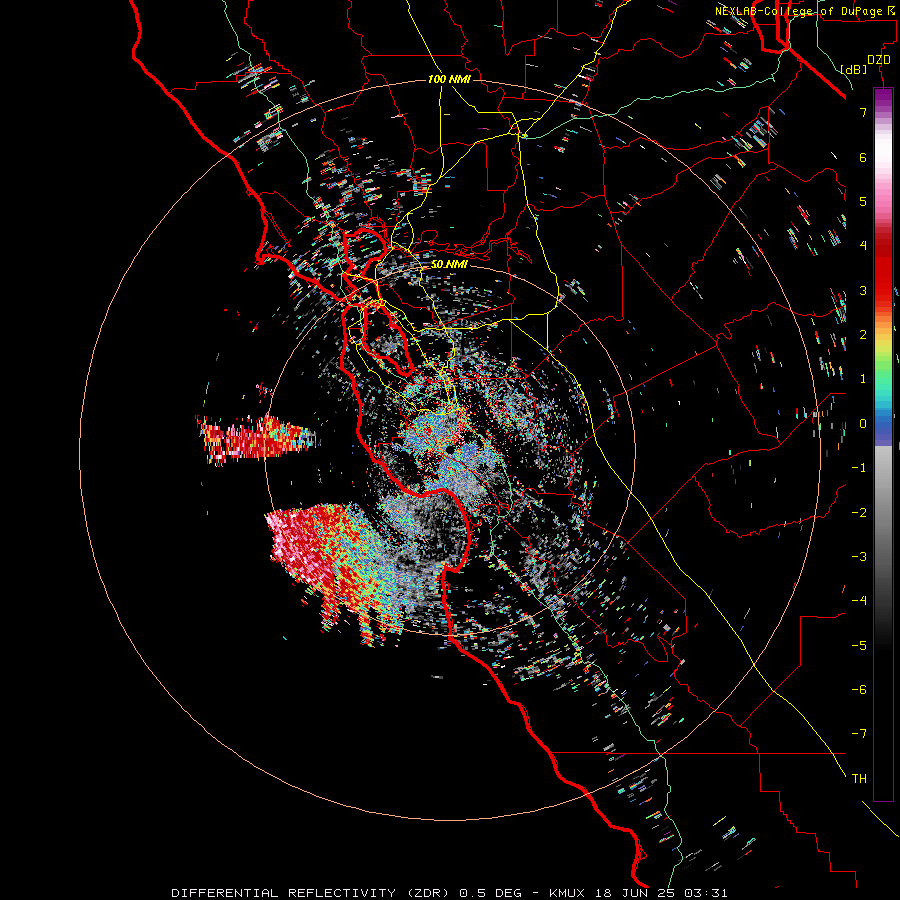This screenshot has width=900, height=900.
Task: Click "DIFFERENTIAL REFLECTIVITY (ZDR)" in the bottom caption
Action: [x=313, y=893]
